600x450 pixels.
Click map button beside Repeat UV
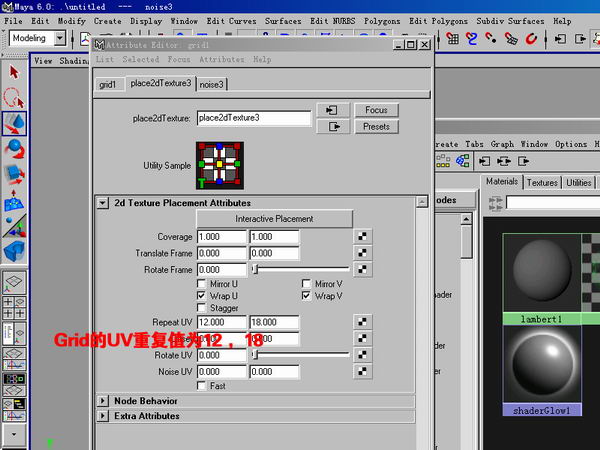(x=362, y=322)
